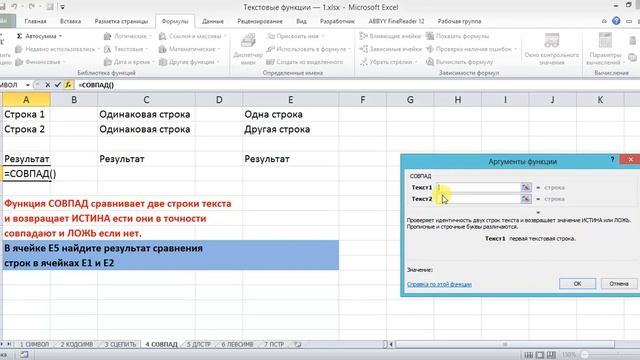Open the Автосумма function button
This screenshot has width=640, height=360.
point(39,36)
